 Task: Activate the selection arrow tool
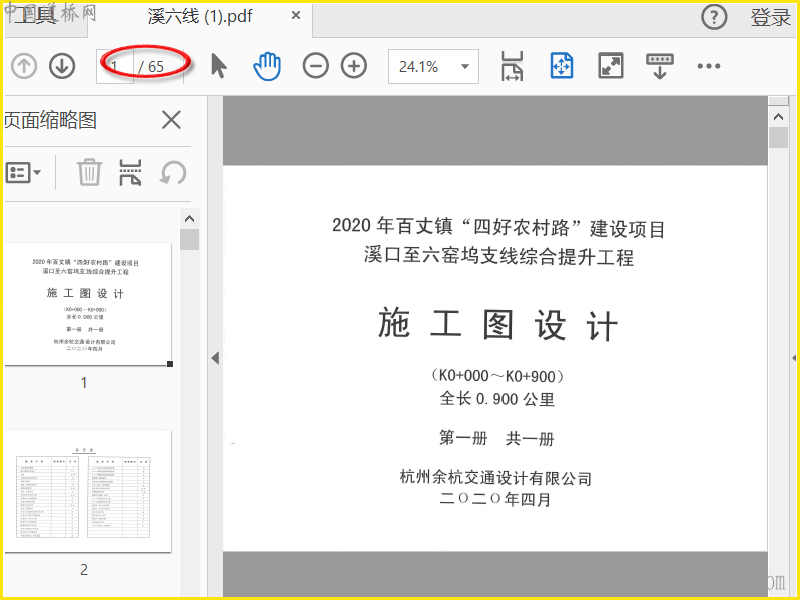coord(219,66)
